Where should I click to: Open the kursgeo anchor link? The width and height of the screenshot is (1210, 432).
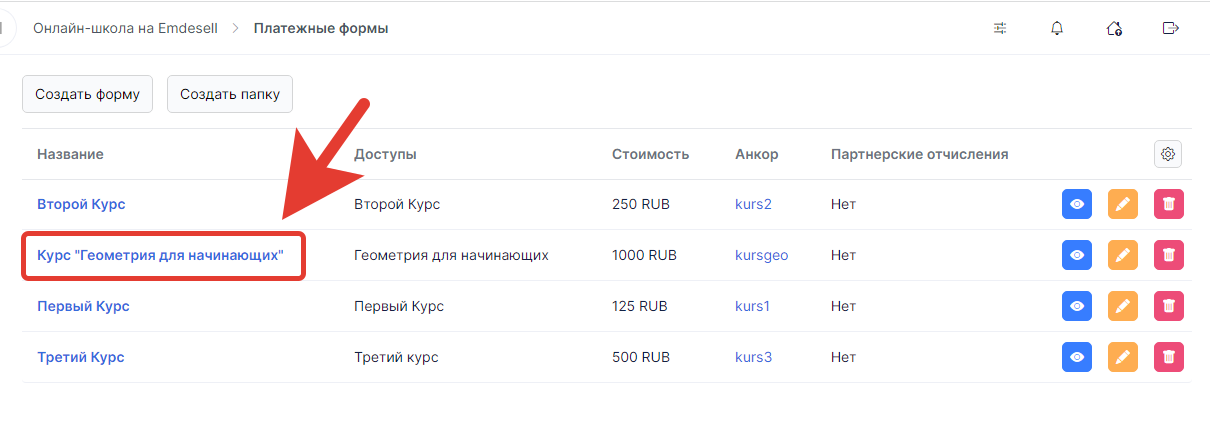(762, 255)
